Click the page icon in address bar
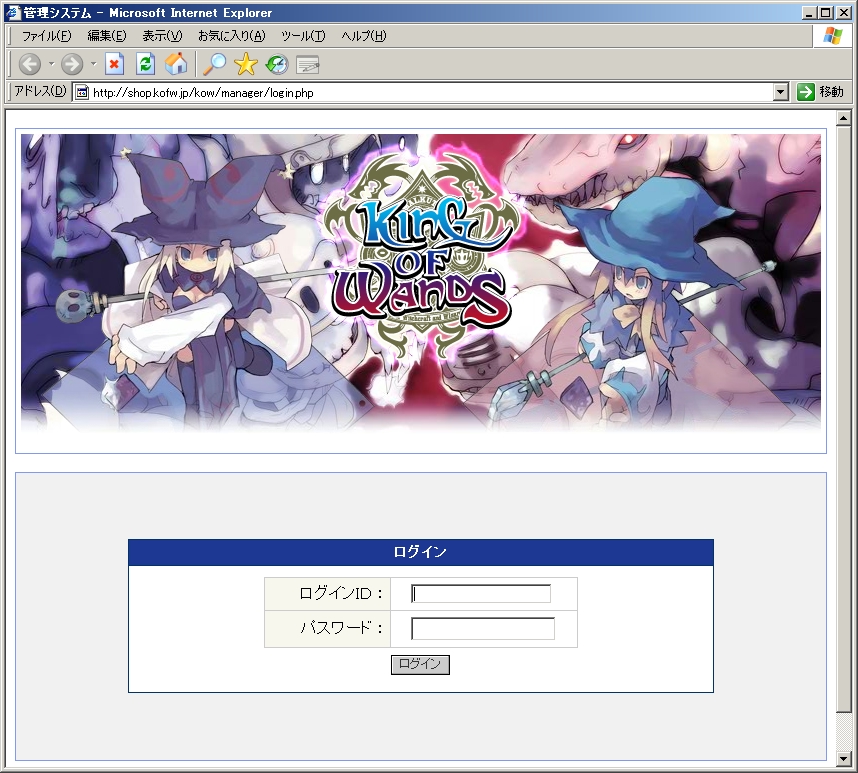The image size is (858, 773). [82, 92]
